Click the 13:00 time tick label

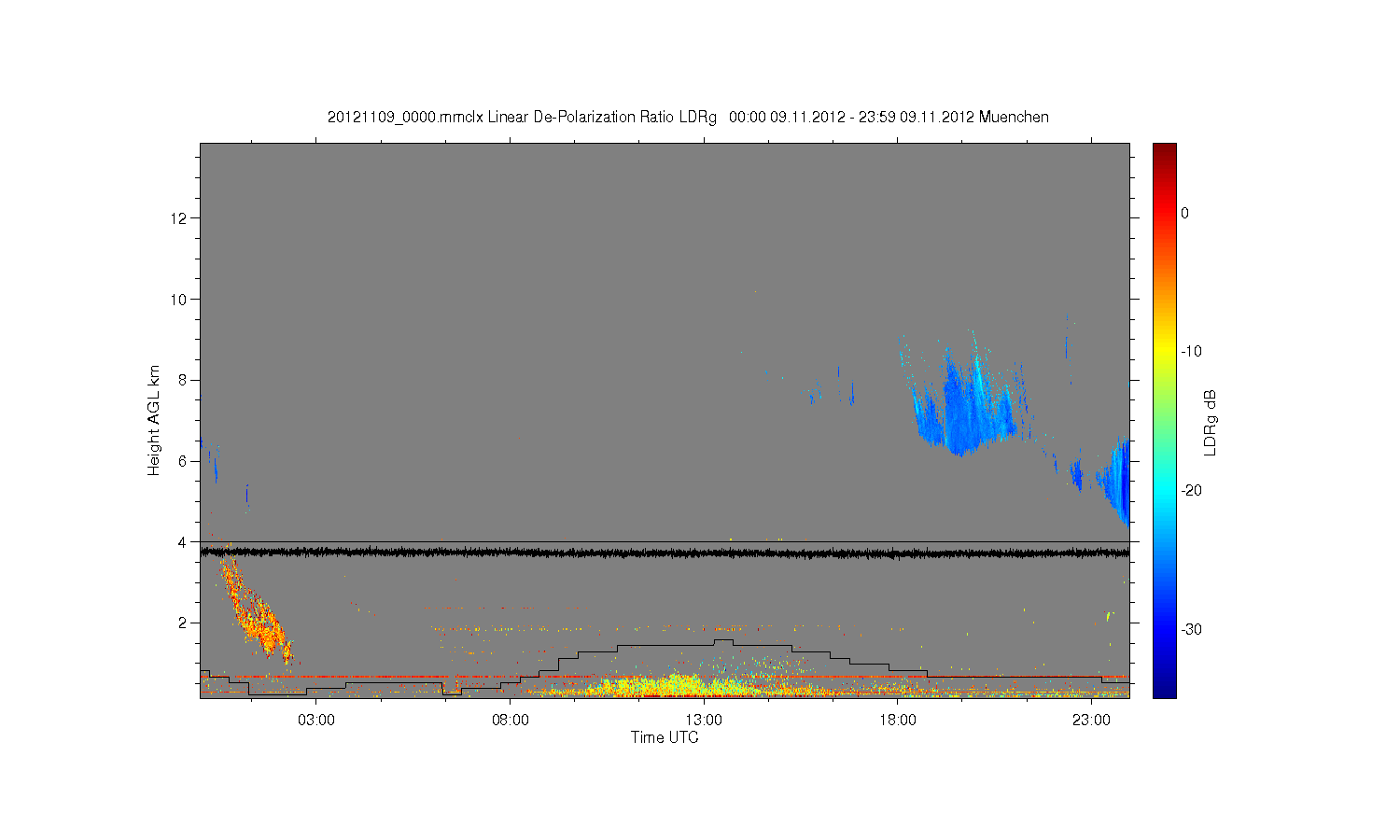704,720
